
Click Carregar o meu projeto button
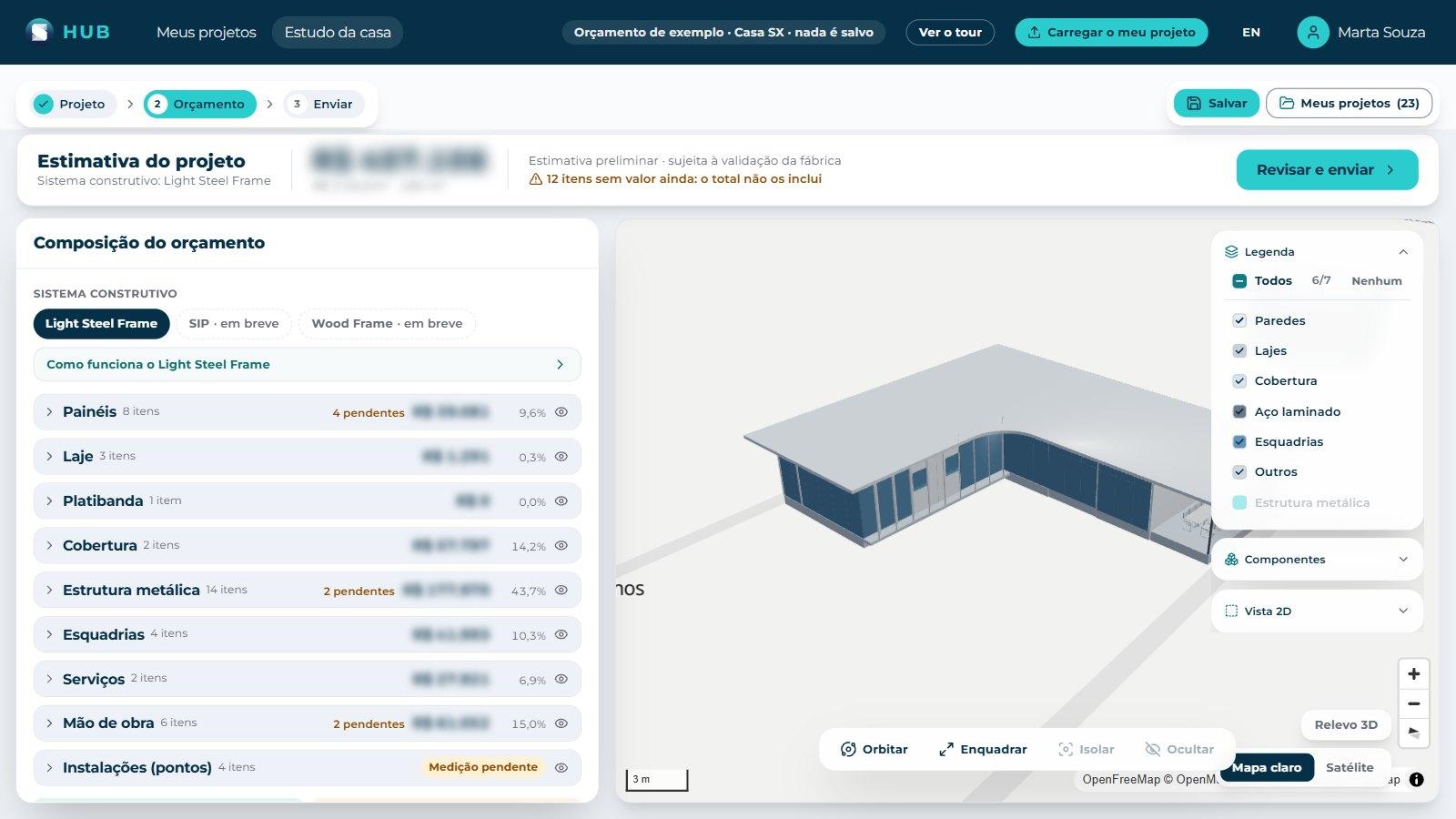[1111, 32]
